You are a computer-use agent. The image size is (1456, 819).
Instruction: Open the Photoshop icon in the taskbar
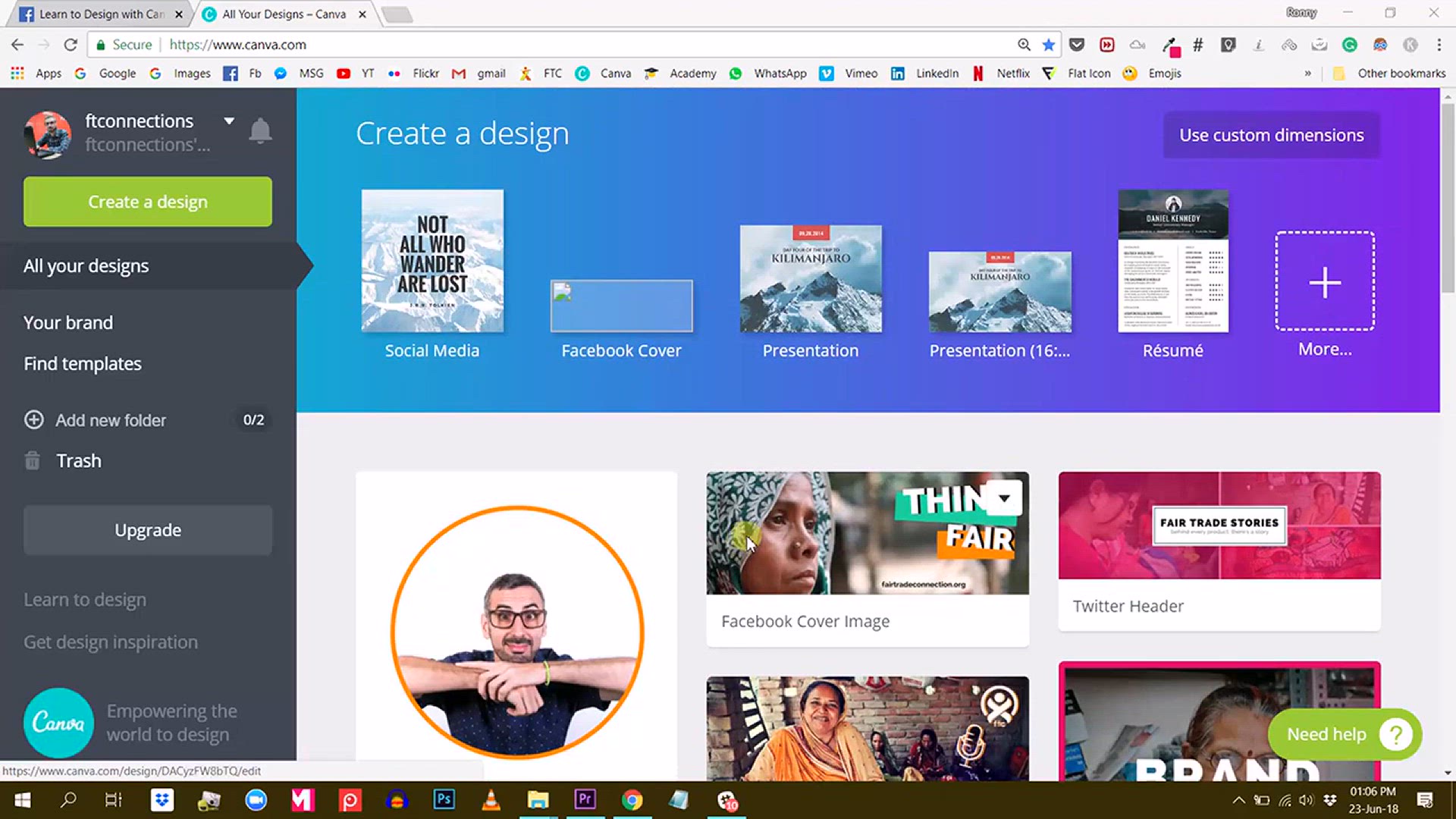pos(444,799)
